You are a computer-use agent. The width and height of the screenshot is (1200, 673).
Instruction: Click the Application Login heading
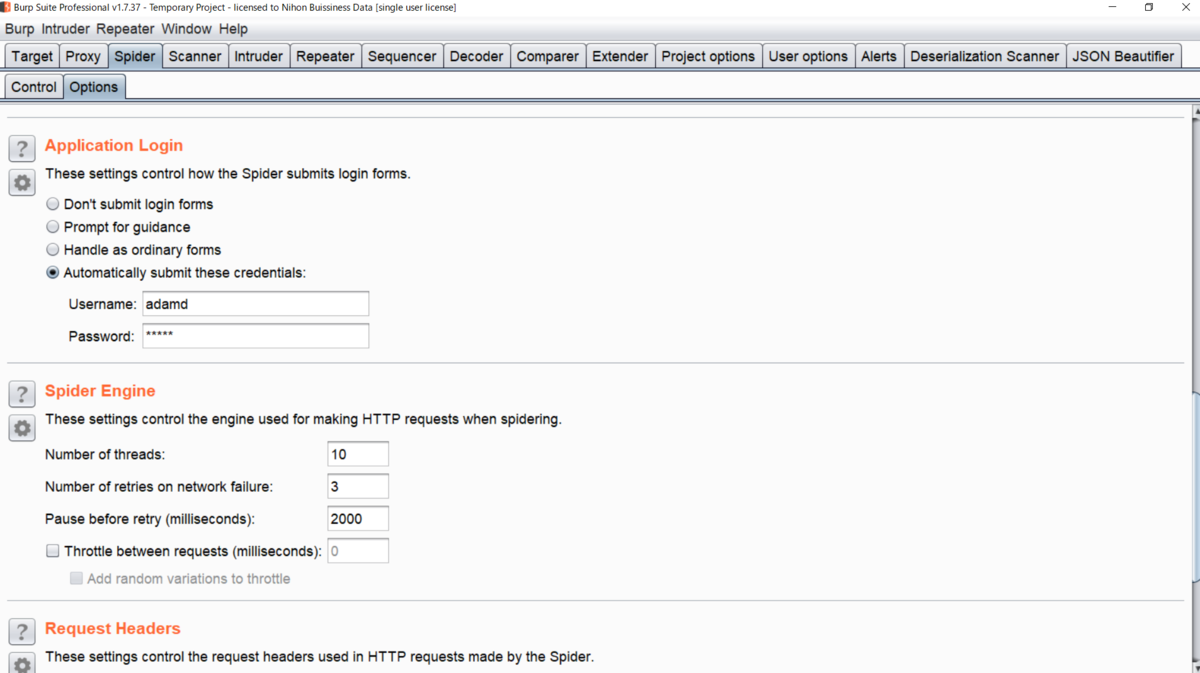coord(114,145)
